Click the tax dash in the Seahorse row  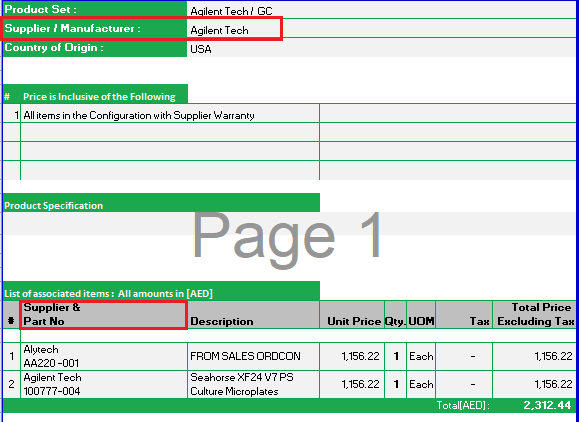pyautogui.click(x=464, y=384)
